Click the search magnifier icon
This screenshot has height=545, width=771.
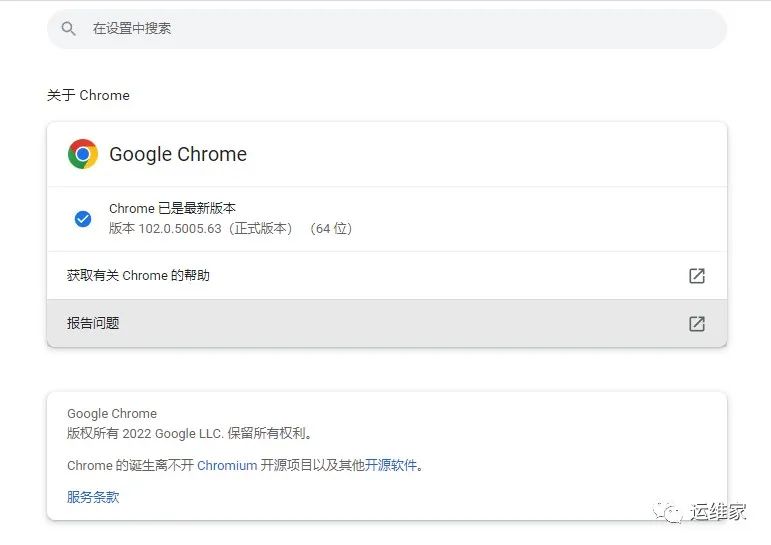(x=69, y=29)
